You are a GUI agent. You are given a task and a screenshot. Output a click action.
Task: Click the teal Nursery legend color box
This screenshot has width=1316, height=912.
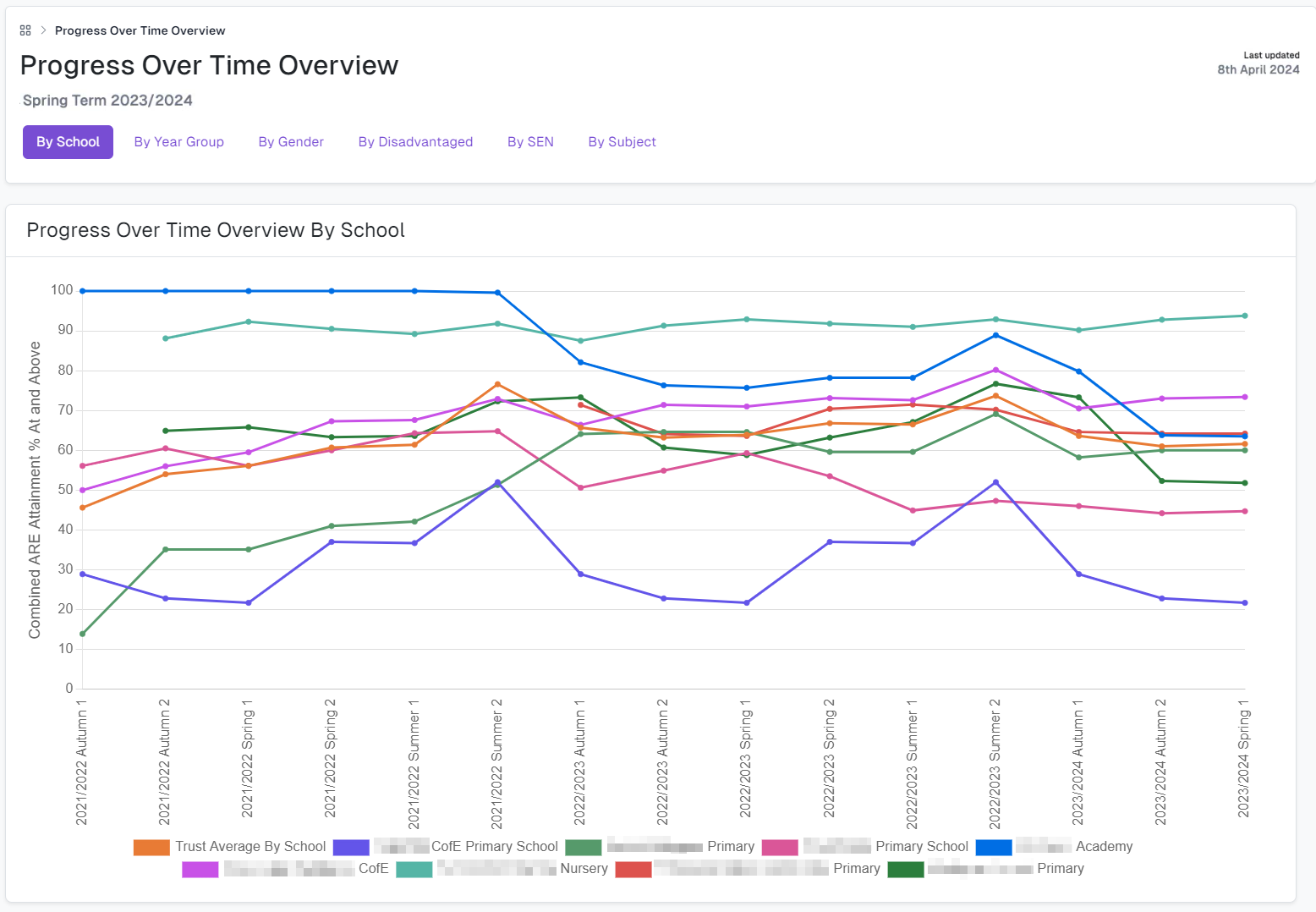point(414,869)
